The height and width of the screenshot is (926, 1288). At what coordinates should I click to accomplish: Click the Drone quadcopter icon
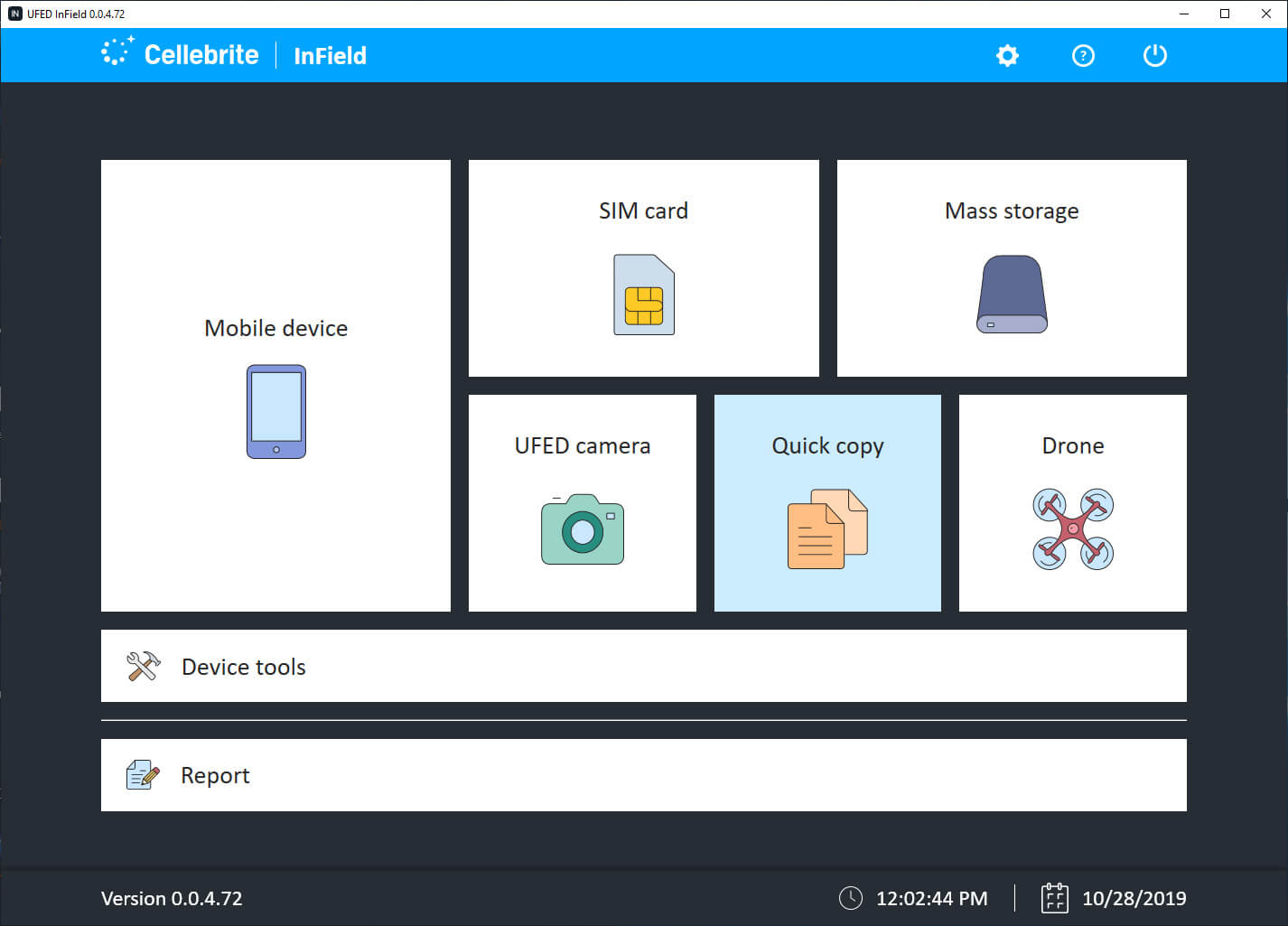tap(1073, 528)
